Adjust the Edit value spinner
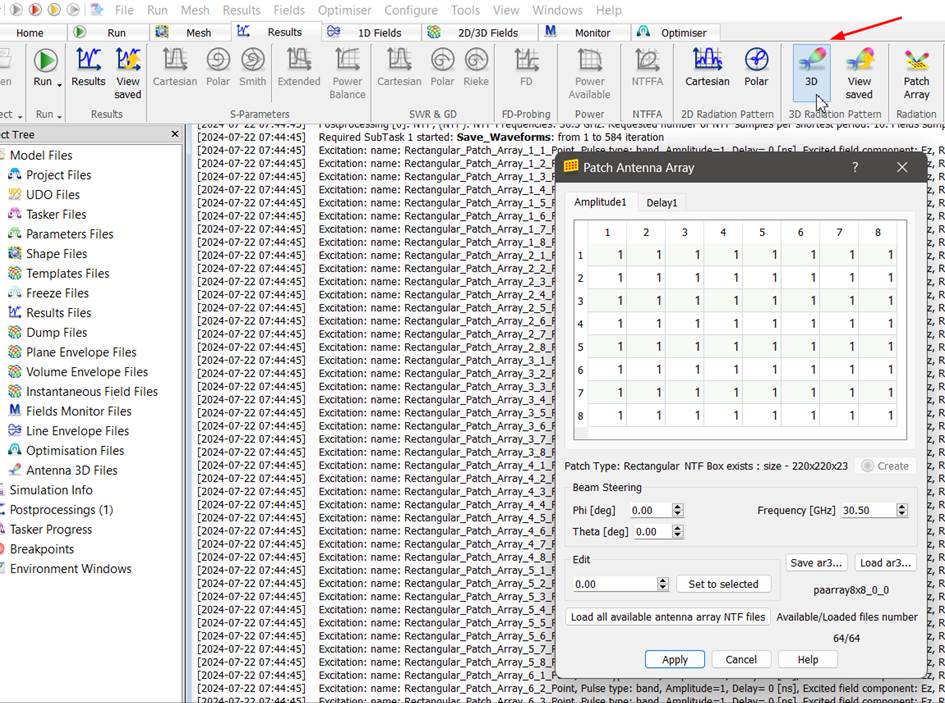This screenshot has height=703, width=945. (663, 584)
